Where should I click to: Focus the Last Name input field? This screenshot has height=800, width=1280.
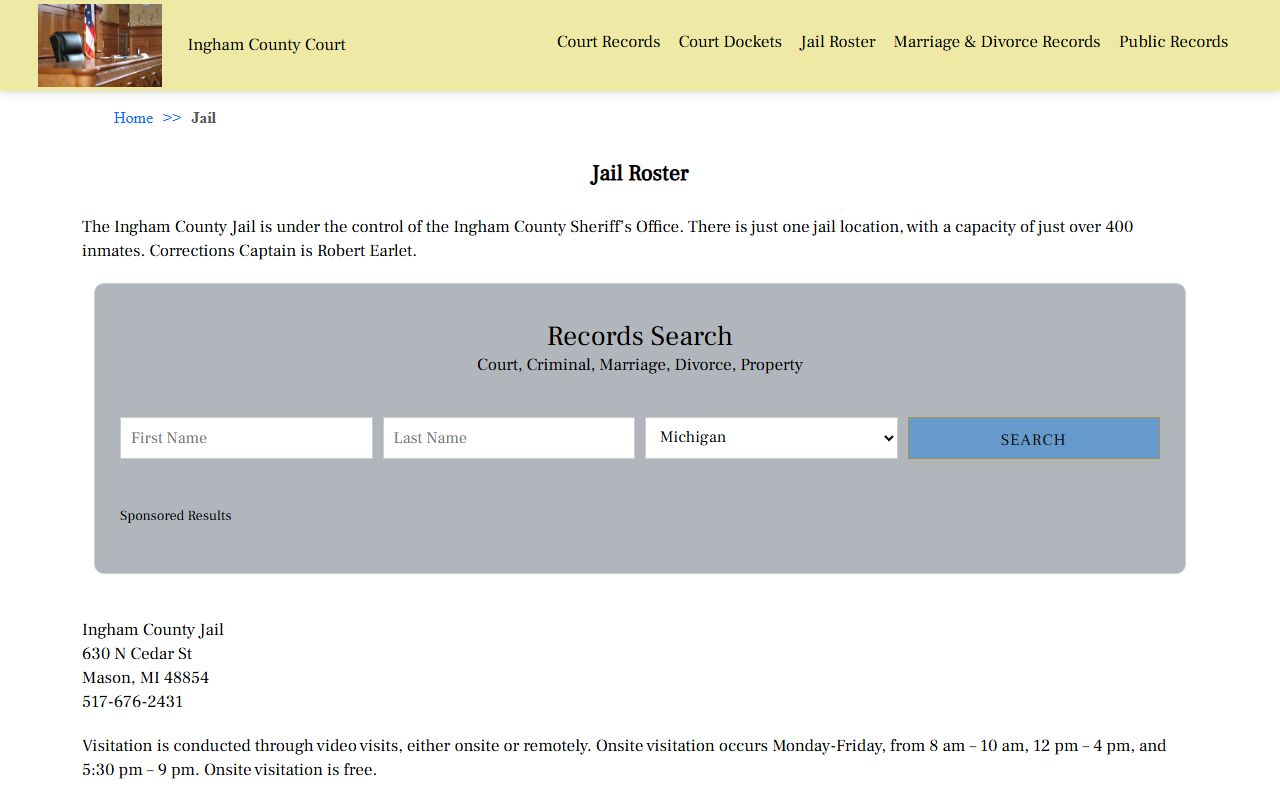[509, 438]
